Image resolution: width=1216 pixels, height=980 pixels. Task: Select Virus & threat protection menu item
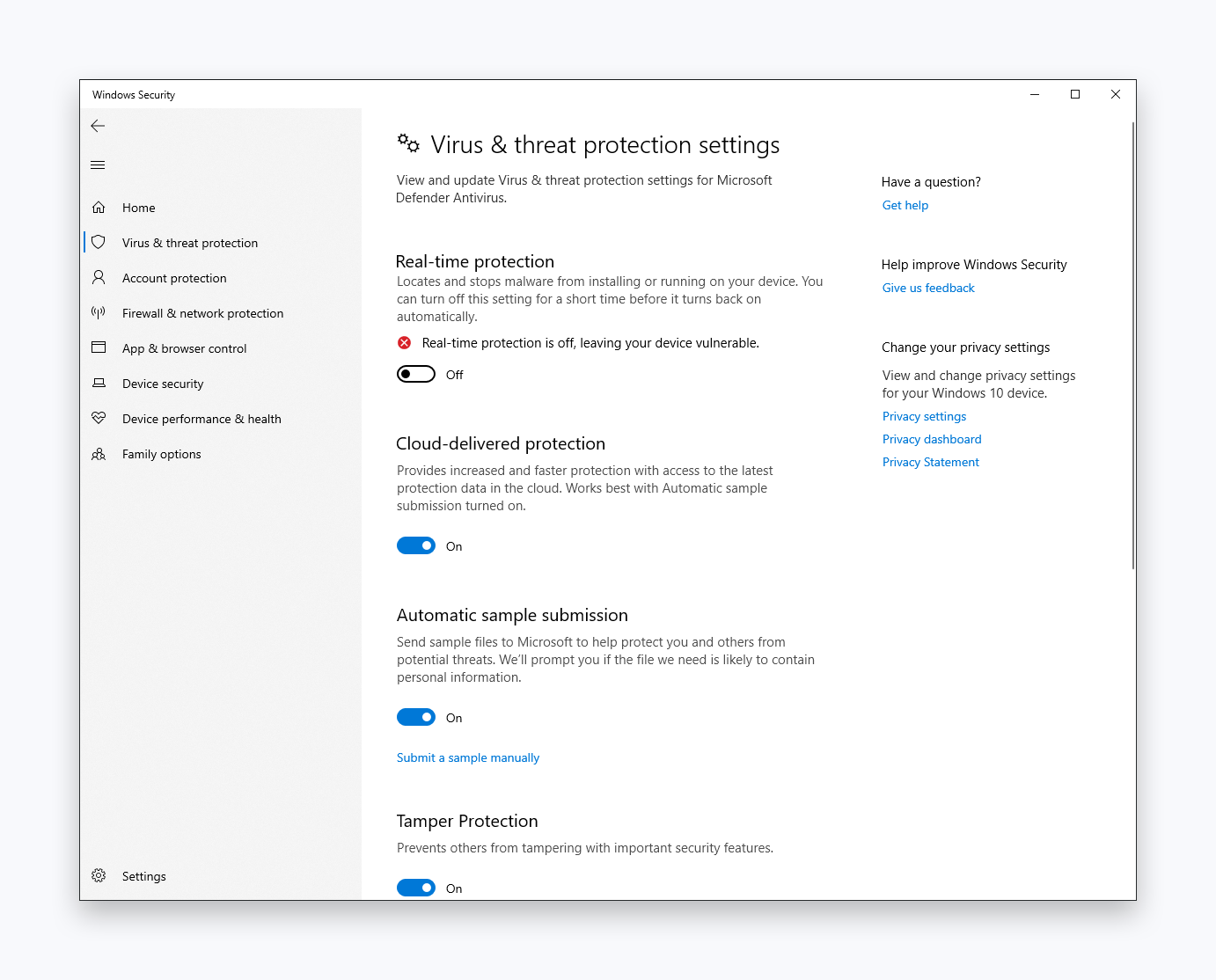tap(223, 243)
